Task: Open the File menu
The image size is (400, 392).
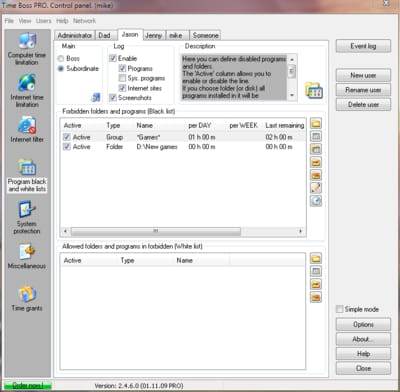Action: [x=9, y=21]
